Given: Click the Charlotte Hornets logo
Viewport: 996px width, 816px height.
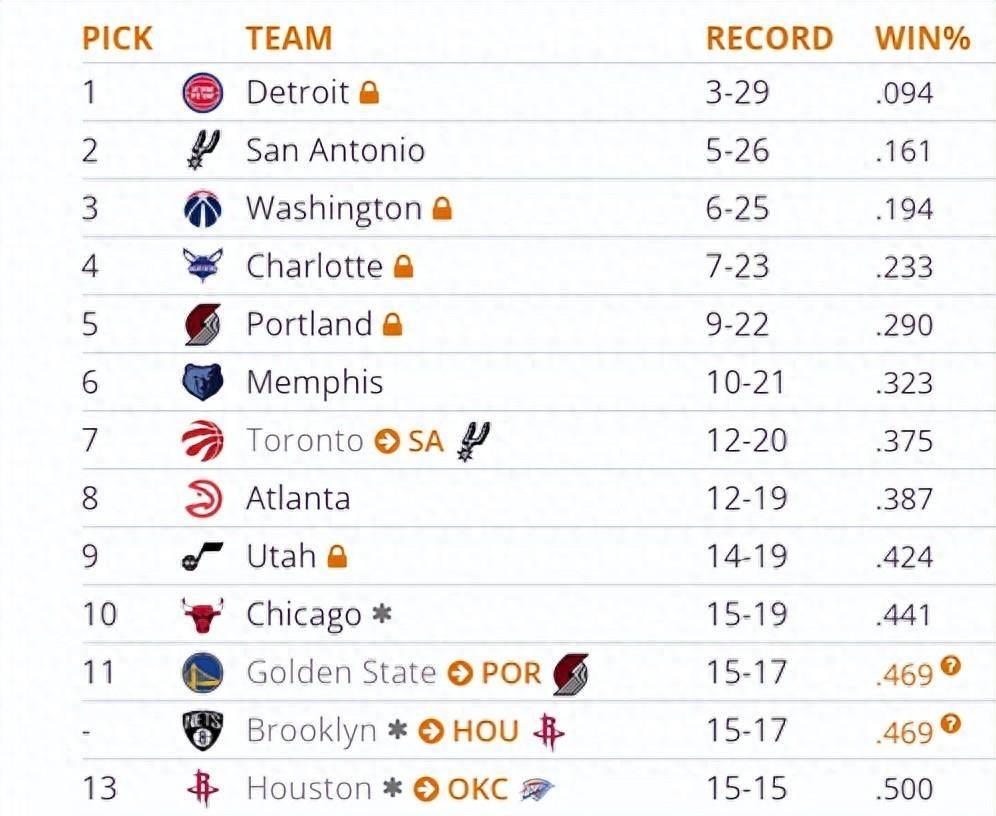Looking at the screenshot, I should 203,265.
